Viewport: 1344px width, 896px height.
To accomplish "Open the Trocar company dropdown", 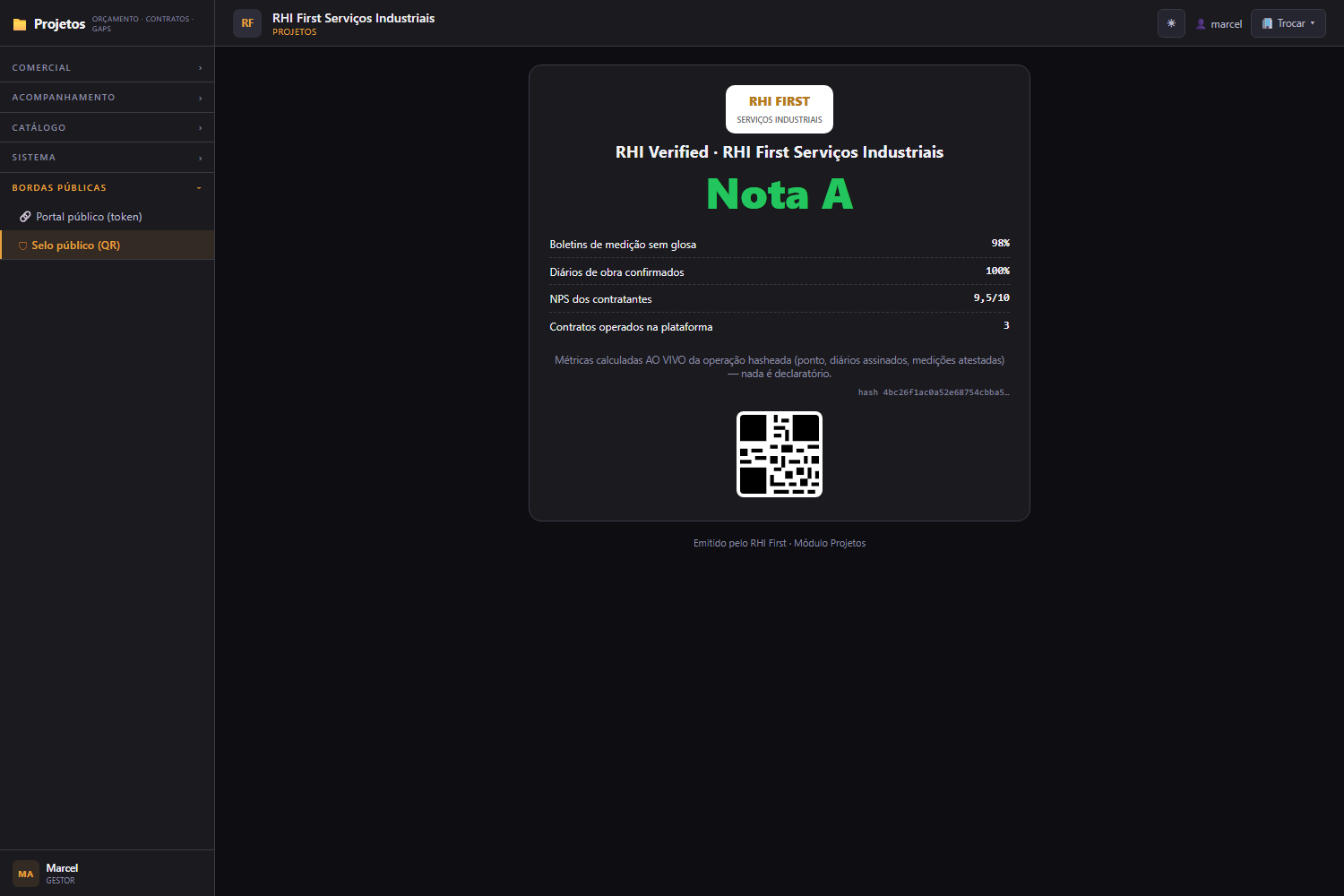I will [x=1288, y=23].
